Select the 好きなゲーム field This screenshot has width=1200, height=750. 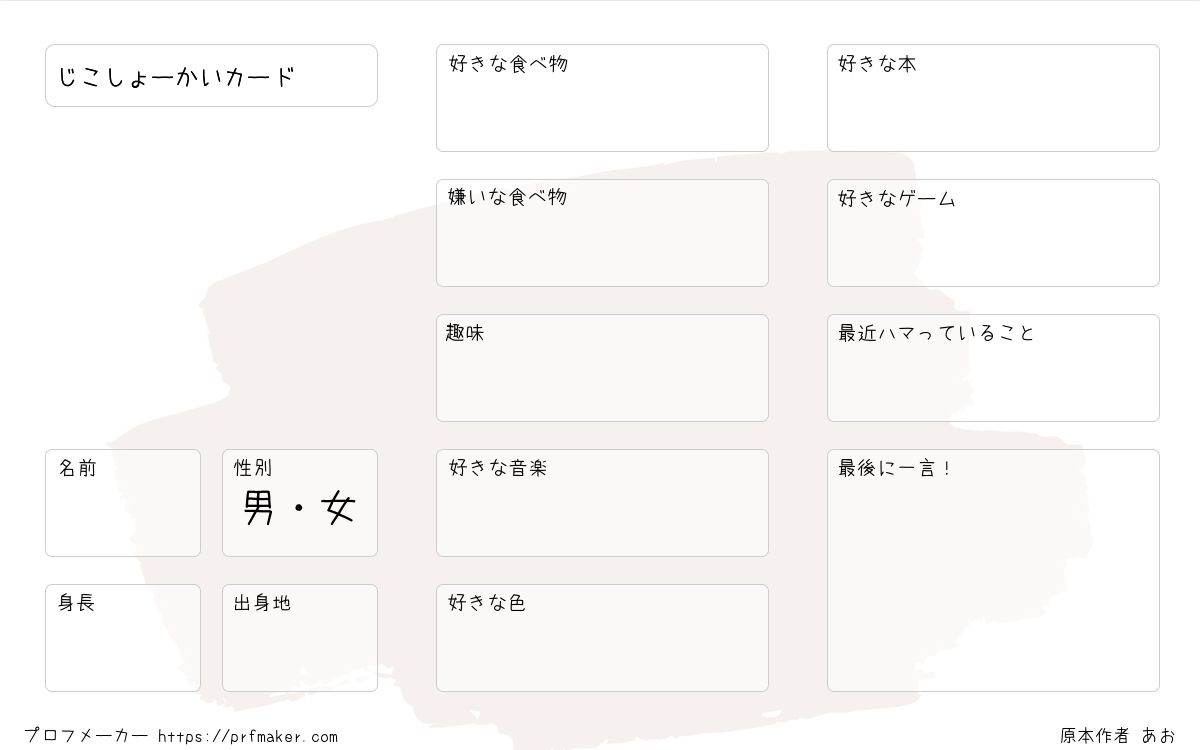point(993,233)
